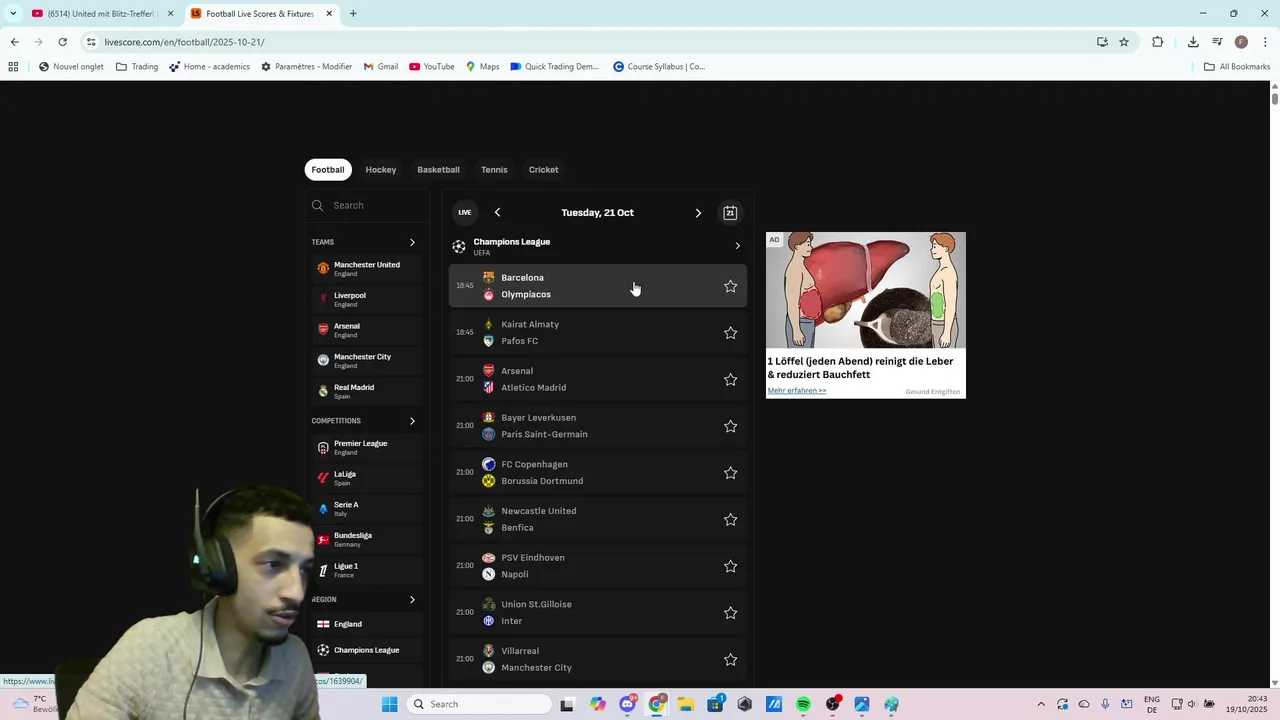Open Premier League competition
The width and height of the screenshot is (1280, 720).
coord(366,448)
